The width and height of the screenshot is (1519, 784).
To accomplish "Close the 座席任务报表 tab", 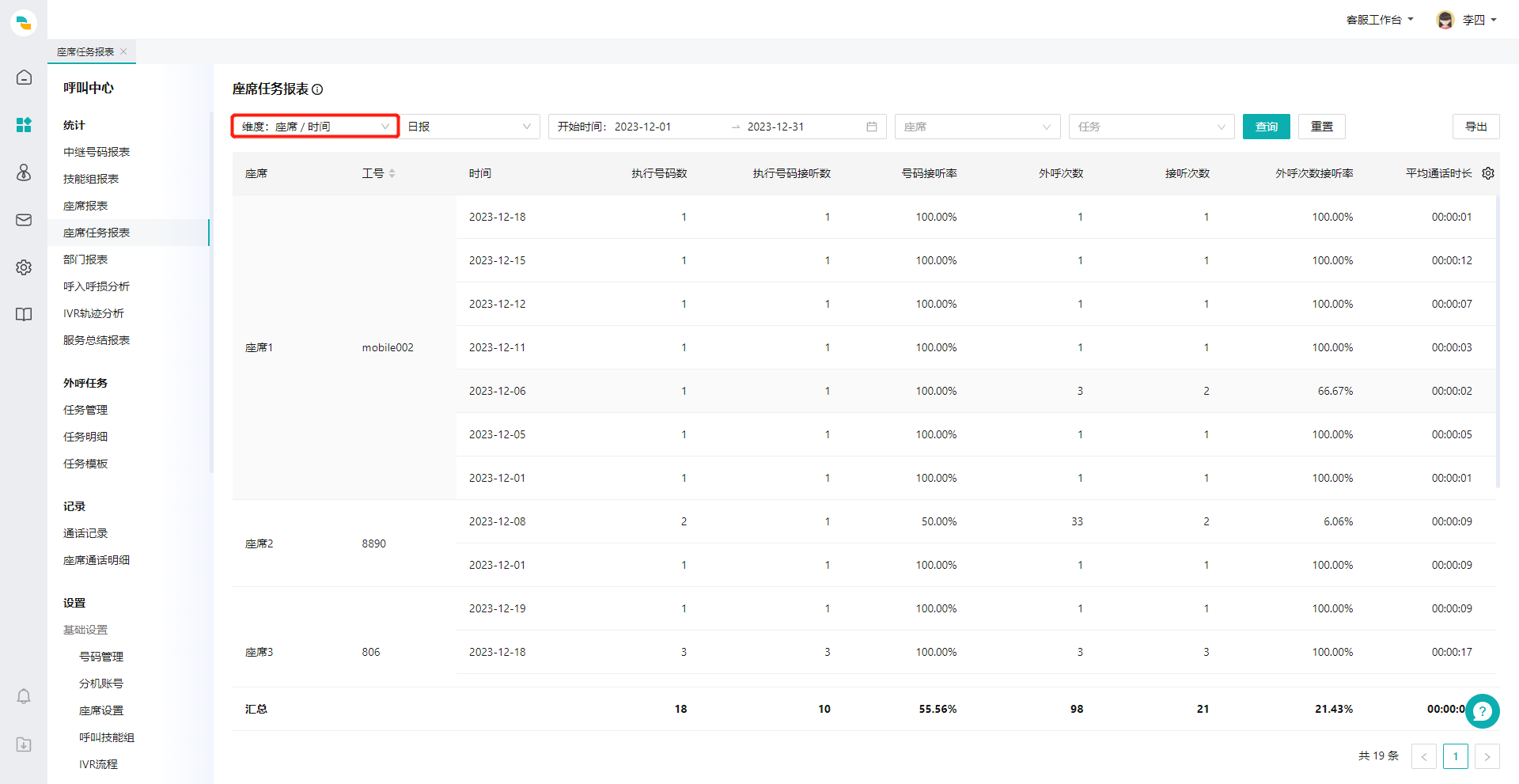I will (123, 51).
